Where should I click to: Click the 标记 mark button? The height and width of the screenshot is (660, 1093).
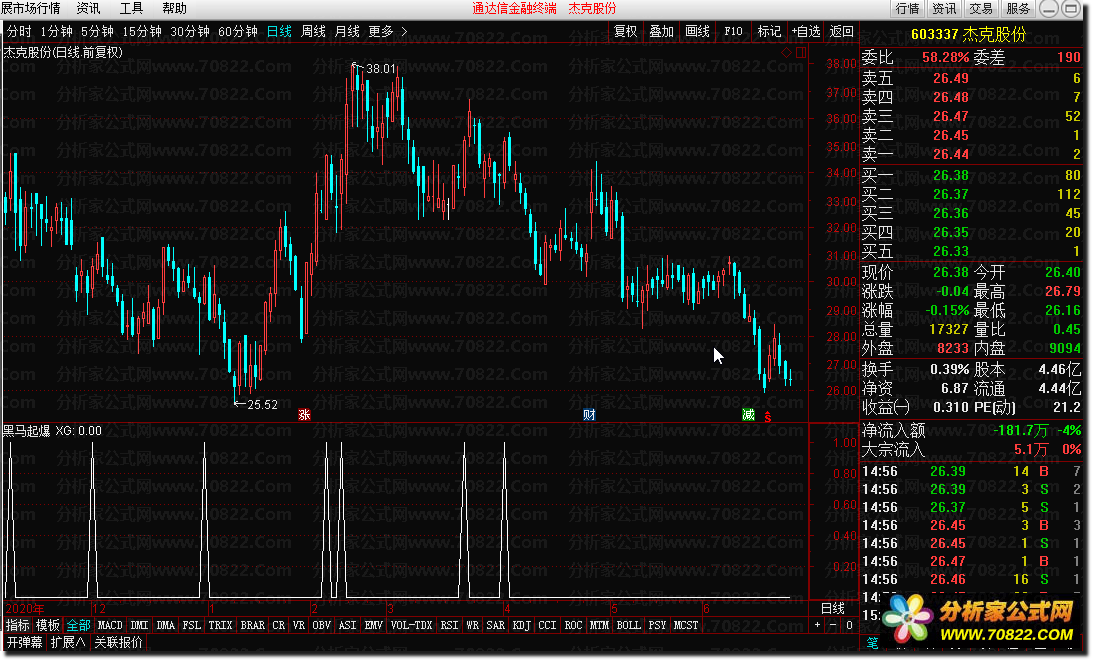tap(769, 31)
